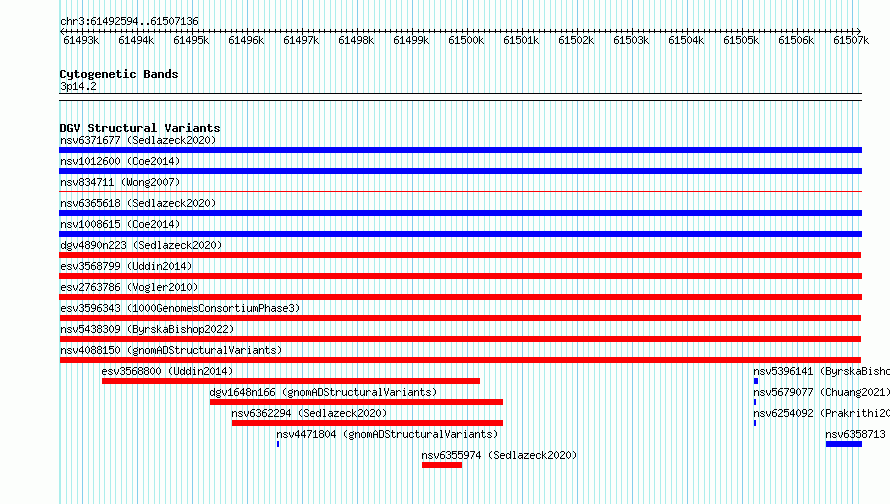Select the nsv6371677 (Sedlazeck2020) label
Screen dimensions: 890x504
tap(138, 140)
